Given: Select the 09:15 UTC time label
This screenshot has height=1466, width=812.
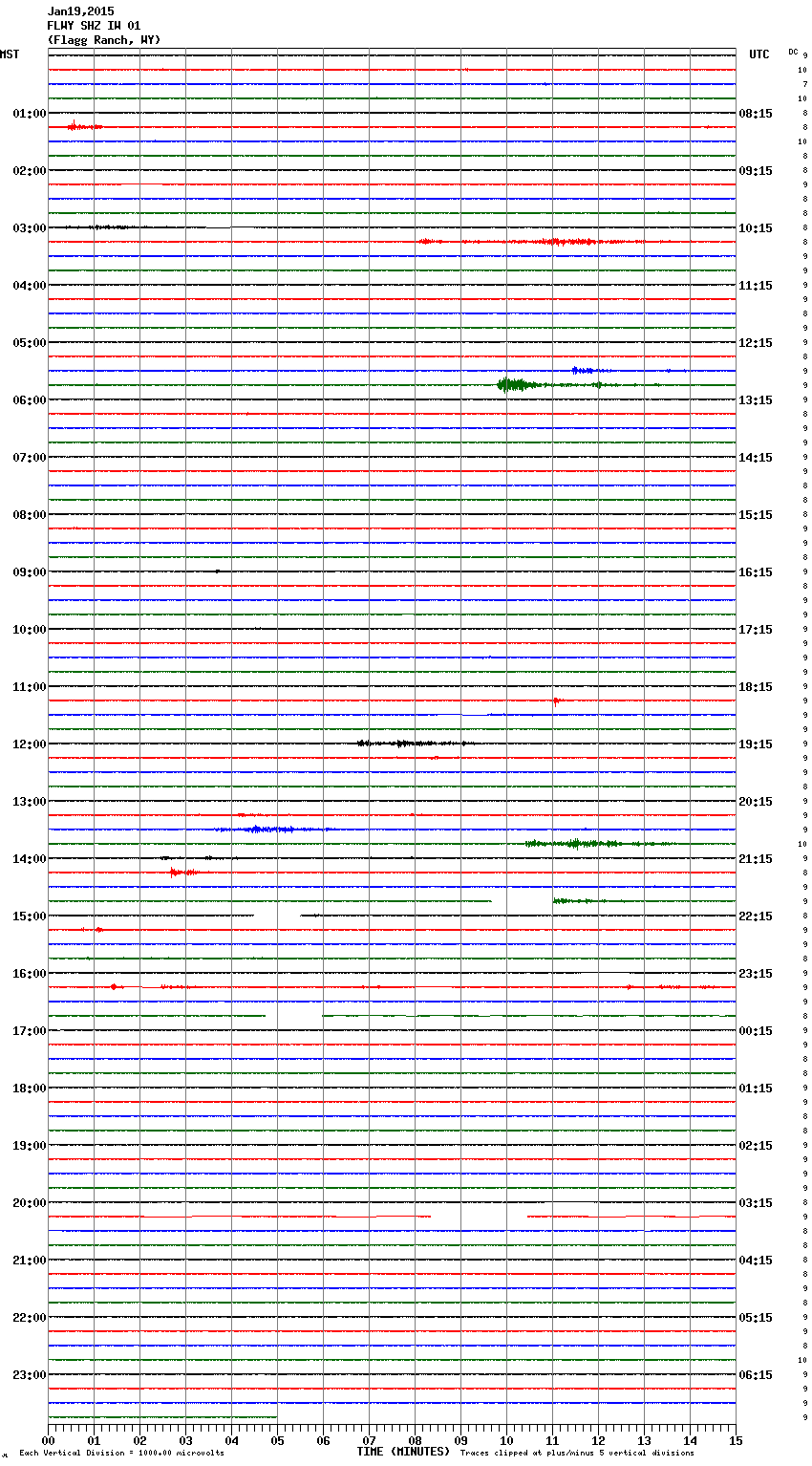Looking at the screenshot, I should pos(756,171).
